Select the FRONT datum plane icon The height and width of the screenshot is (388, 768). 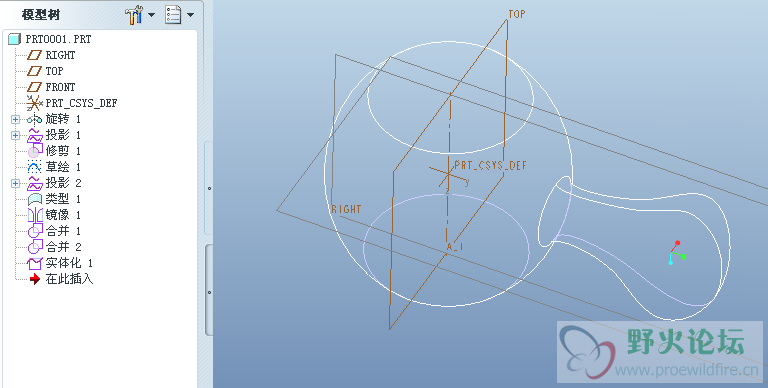pyautogui.click(x=34, y=87)
